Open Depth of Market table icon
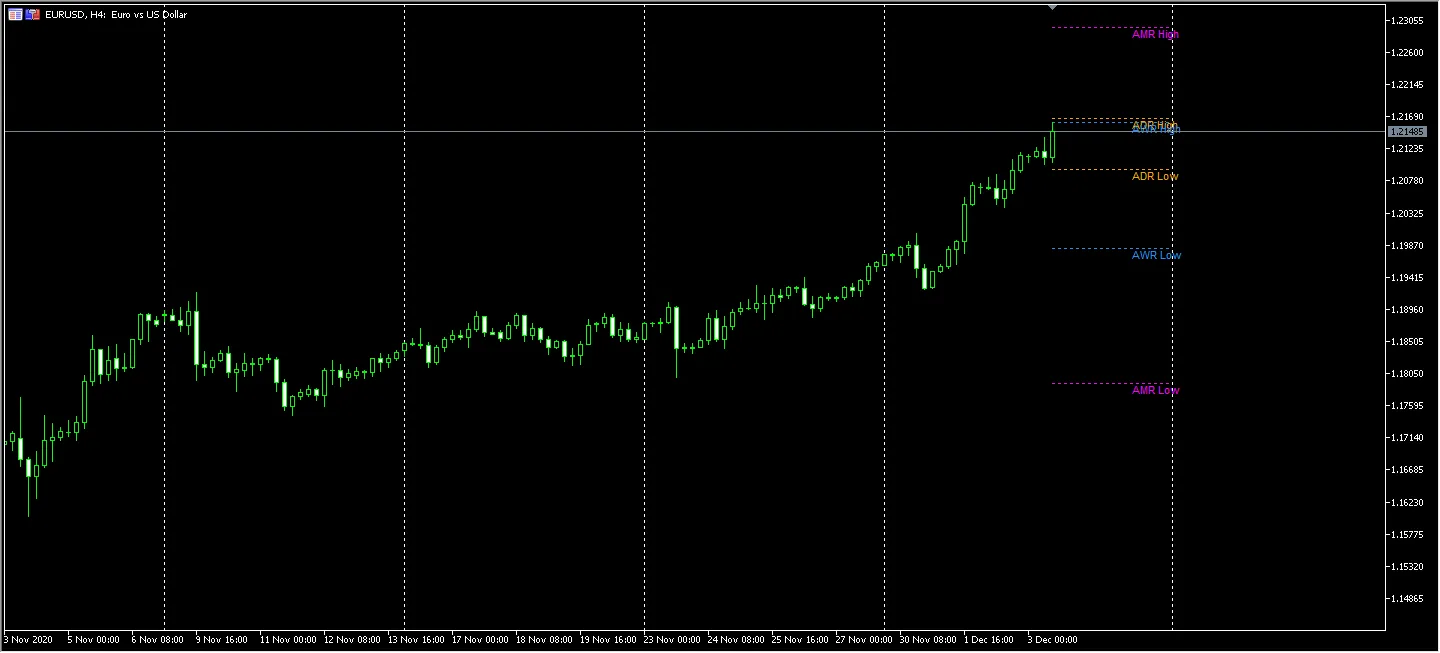Screen dimensions: 1440x653 point(15,15)
